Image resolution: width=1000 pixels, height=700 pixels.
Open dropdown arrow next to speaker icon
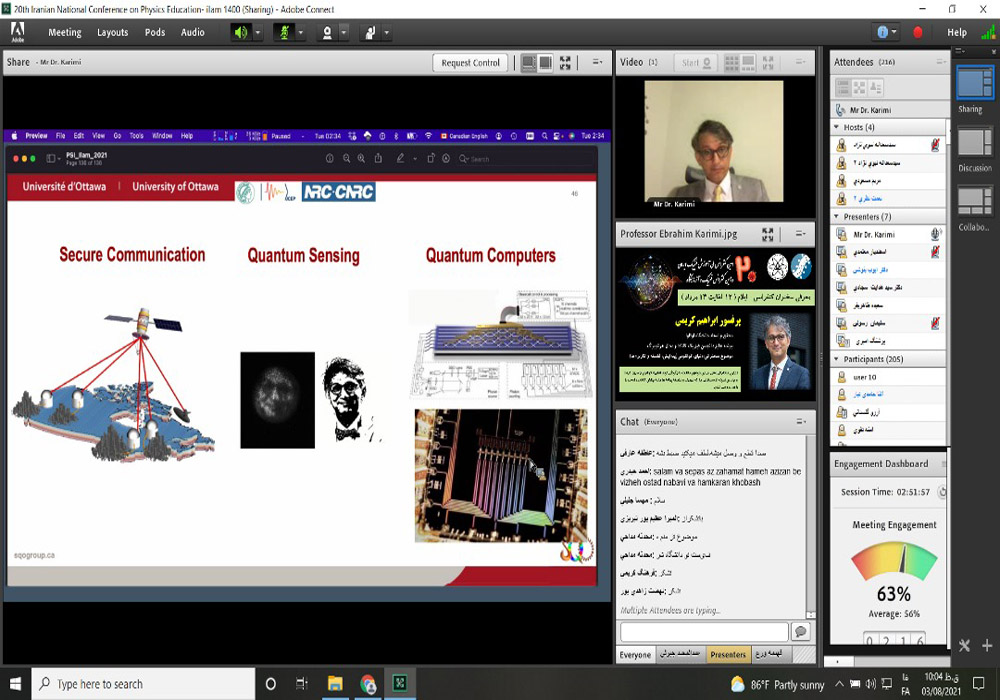258,32
